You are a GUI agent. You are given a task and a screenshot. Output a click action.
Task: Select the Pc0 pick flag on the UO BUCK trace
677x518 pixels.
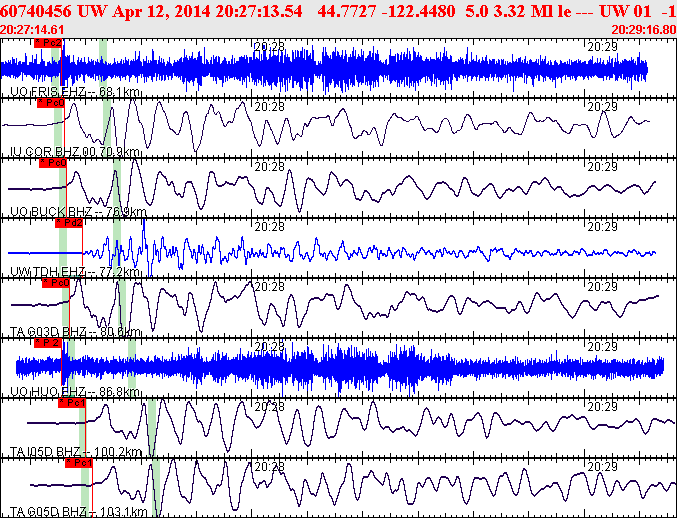click(x=53, y=163)
